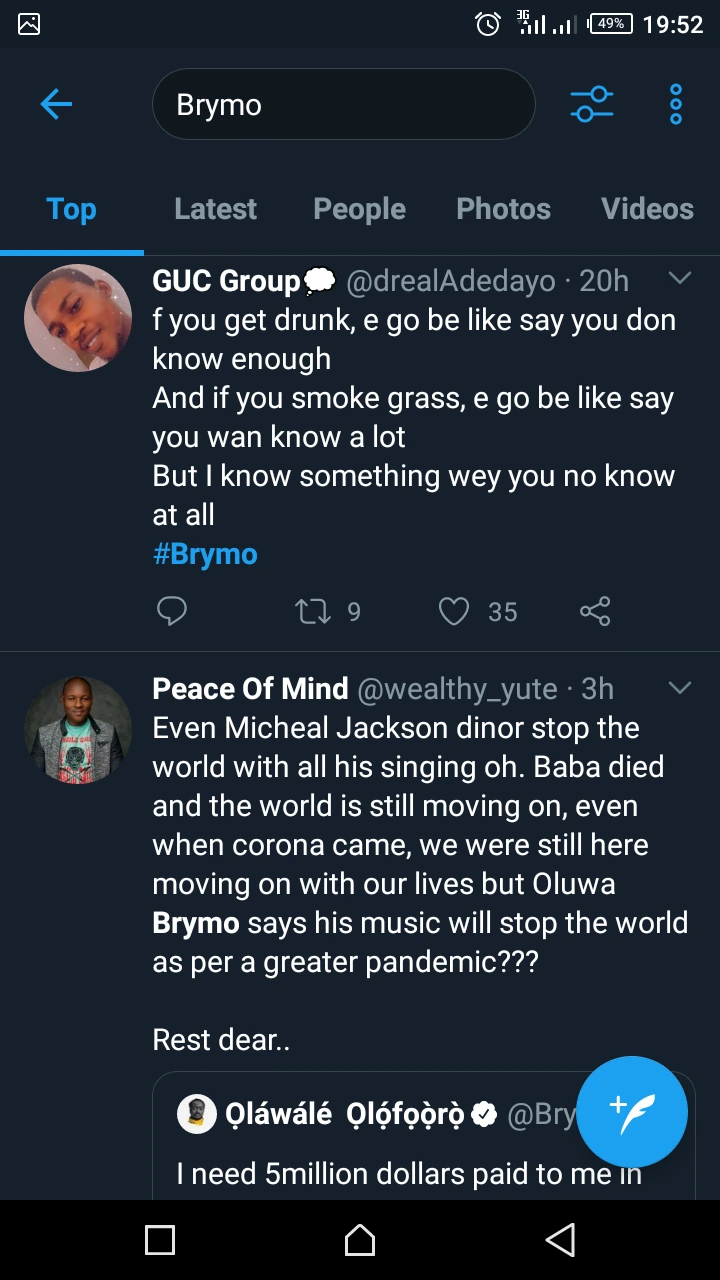
Task: Open search filter settings icon
Action: (x=591, y=104)
